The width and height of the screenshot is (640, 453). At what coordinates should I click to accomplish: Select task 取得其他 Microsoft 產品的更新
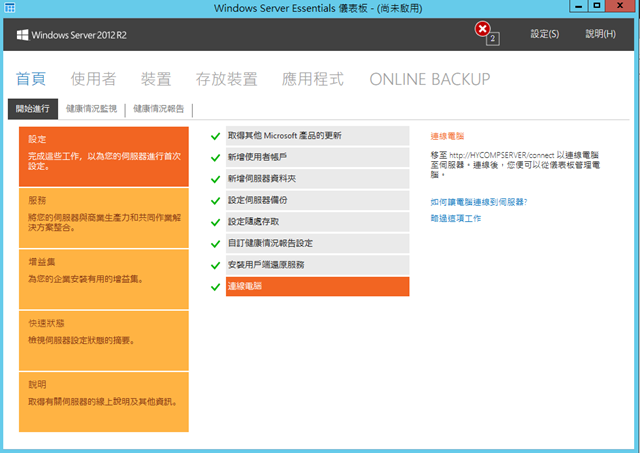point(318,136)
